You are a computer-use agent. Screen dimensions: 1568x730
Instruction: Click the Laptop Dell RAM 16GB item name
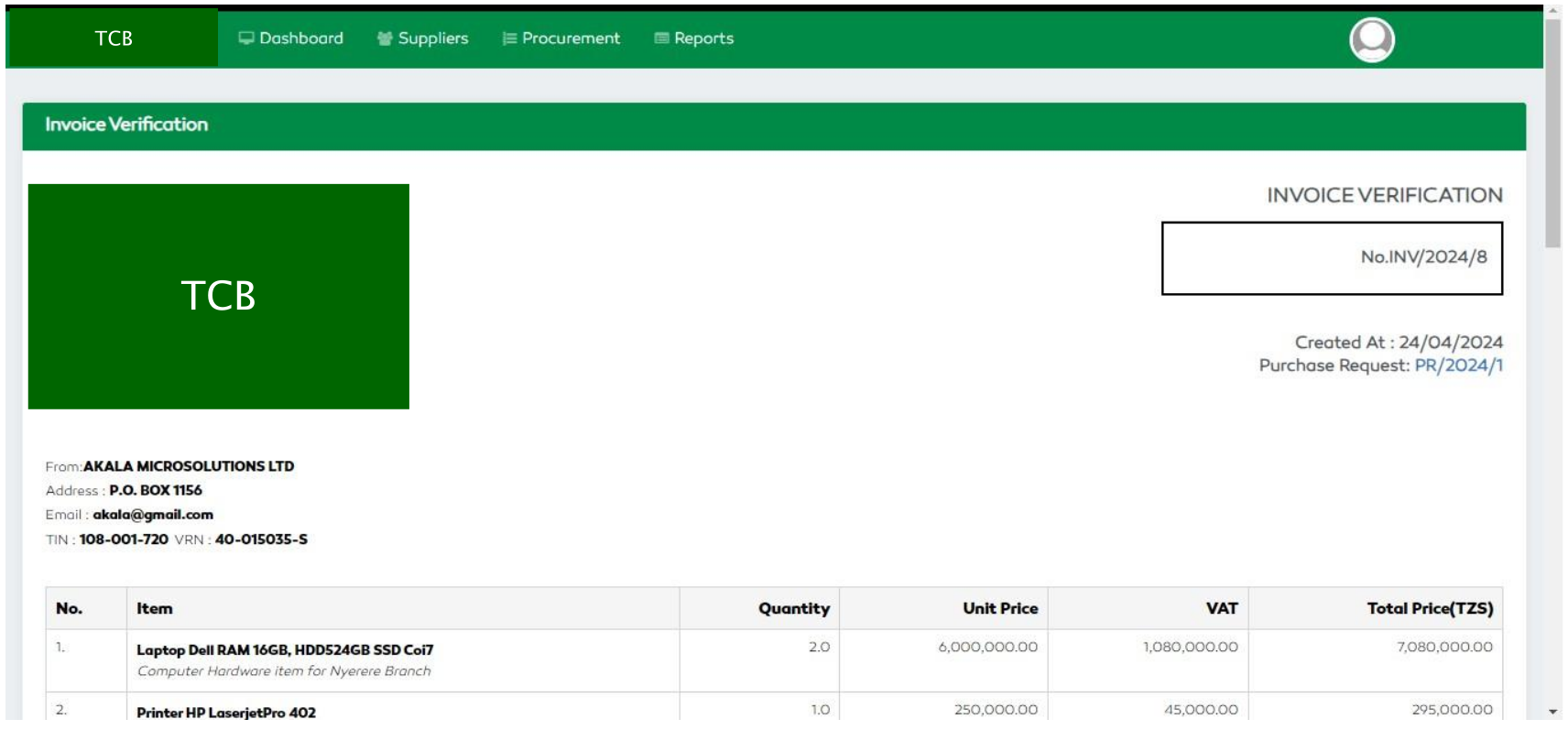tap(285, 649)
